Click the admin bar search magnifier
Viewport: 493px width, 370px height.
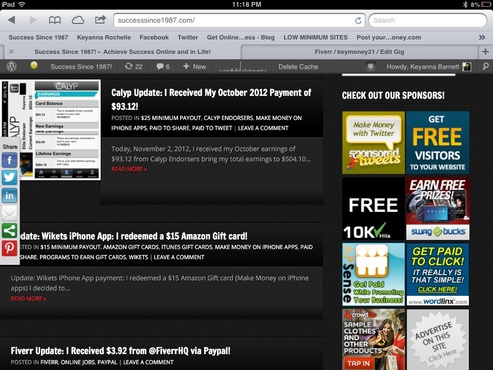[486, 67]
